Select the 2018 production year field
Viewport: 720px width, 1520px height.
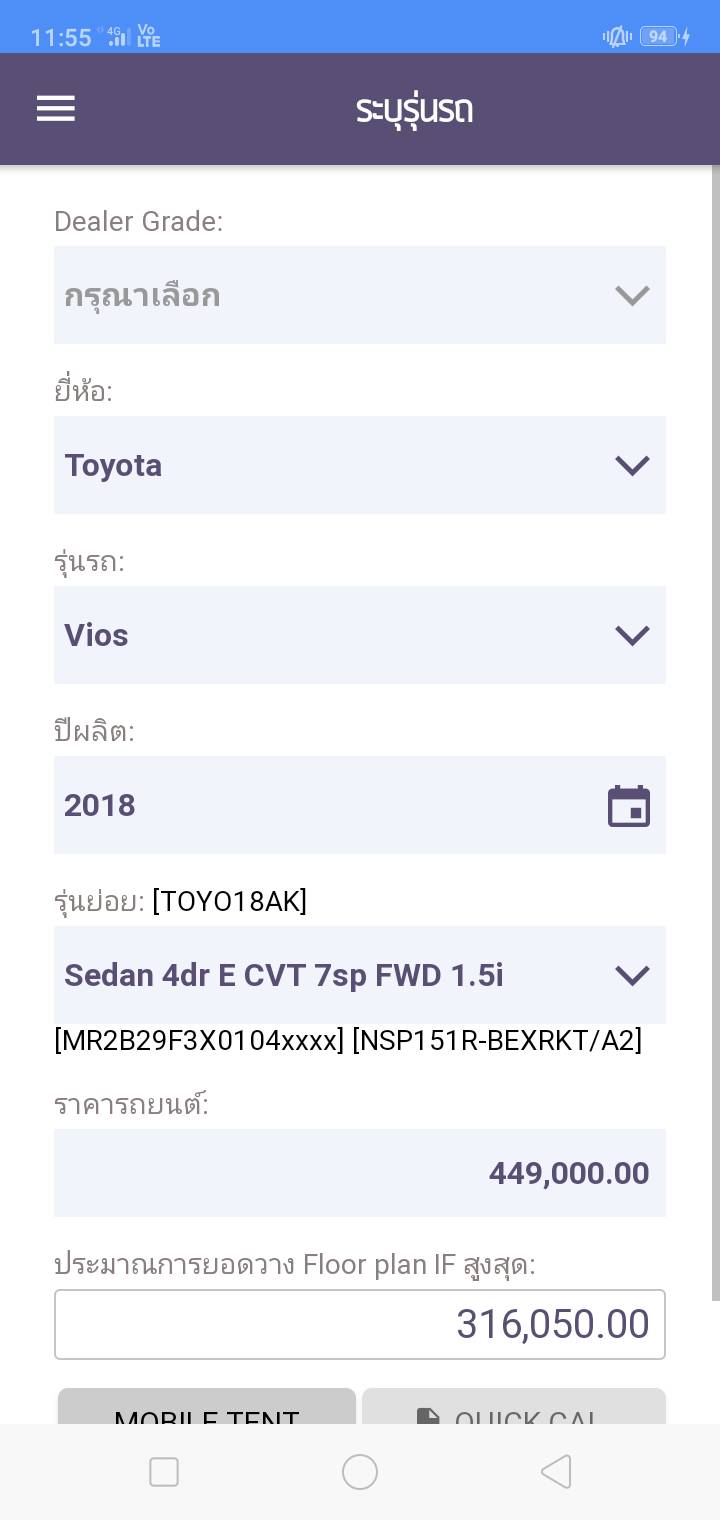(x=330, y=805)
